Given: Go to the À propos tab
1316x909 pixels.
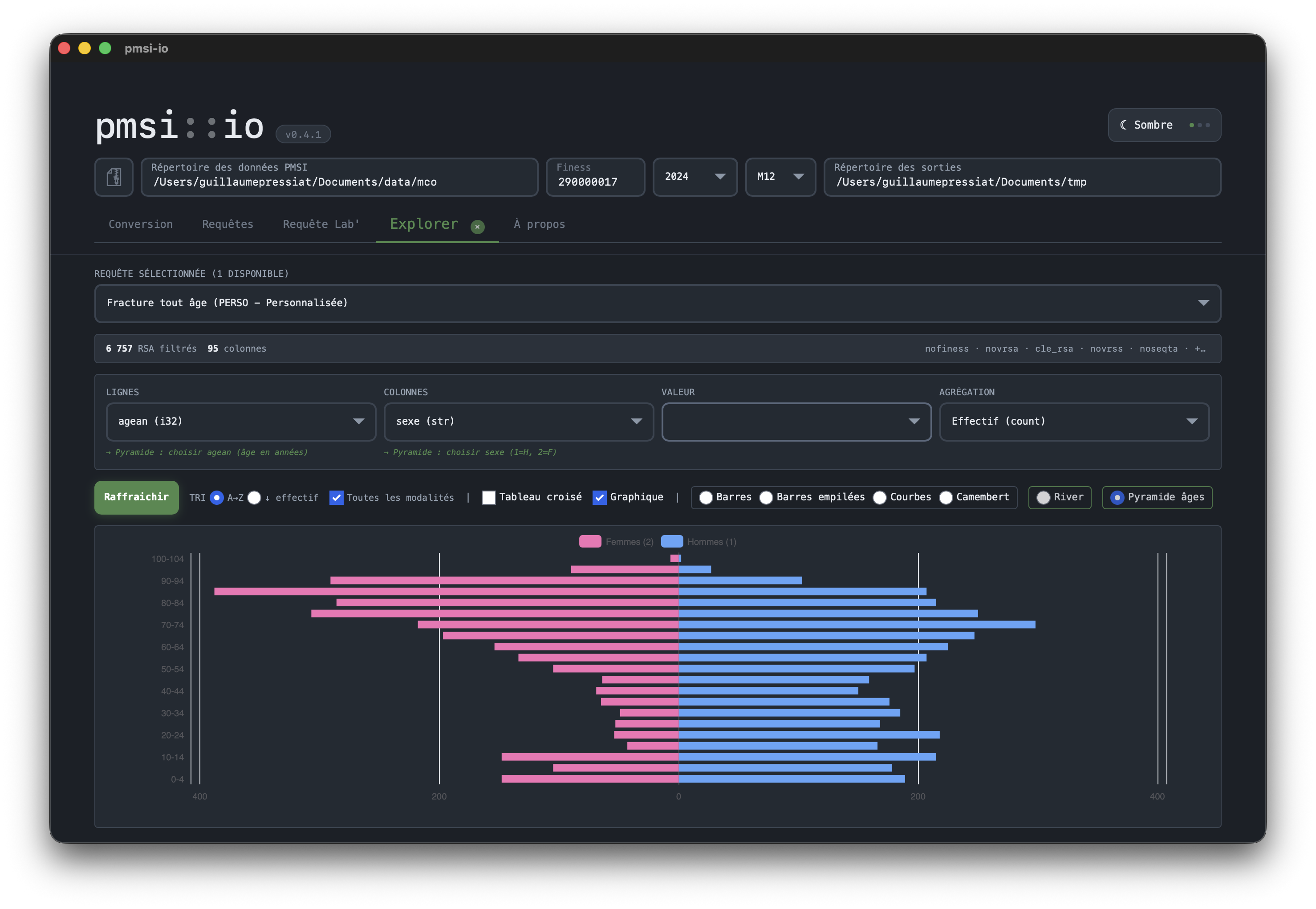Looking at the screenshot, I should coord(539,224).
